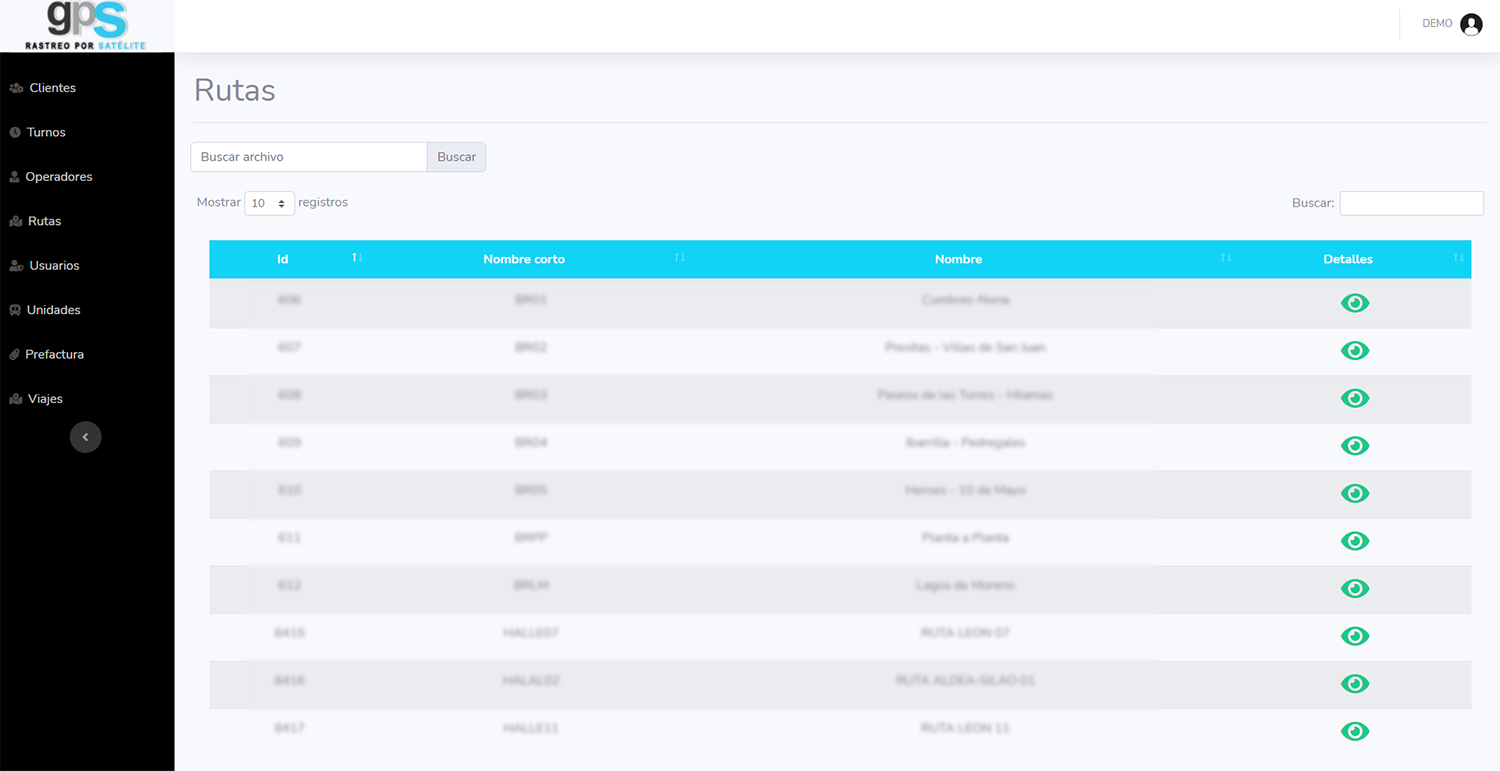
Task: Click the Prefactura paperclip icon
Action: click(x=15, y=355)
